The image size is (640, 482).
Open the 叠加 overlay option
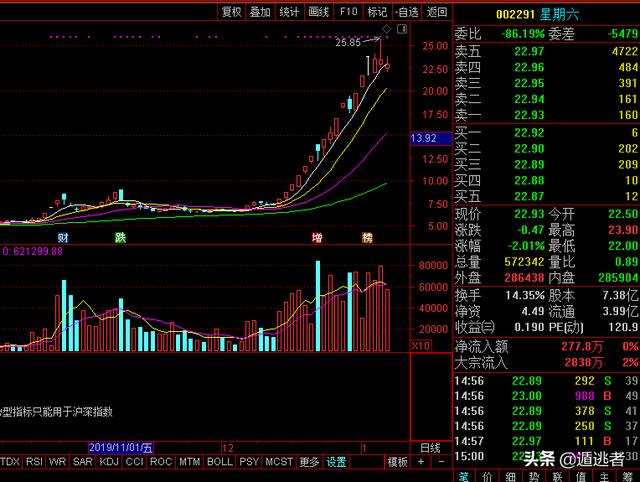260,12
